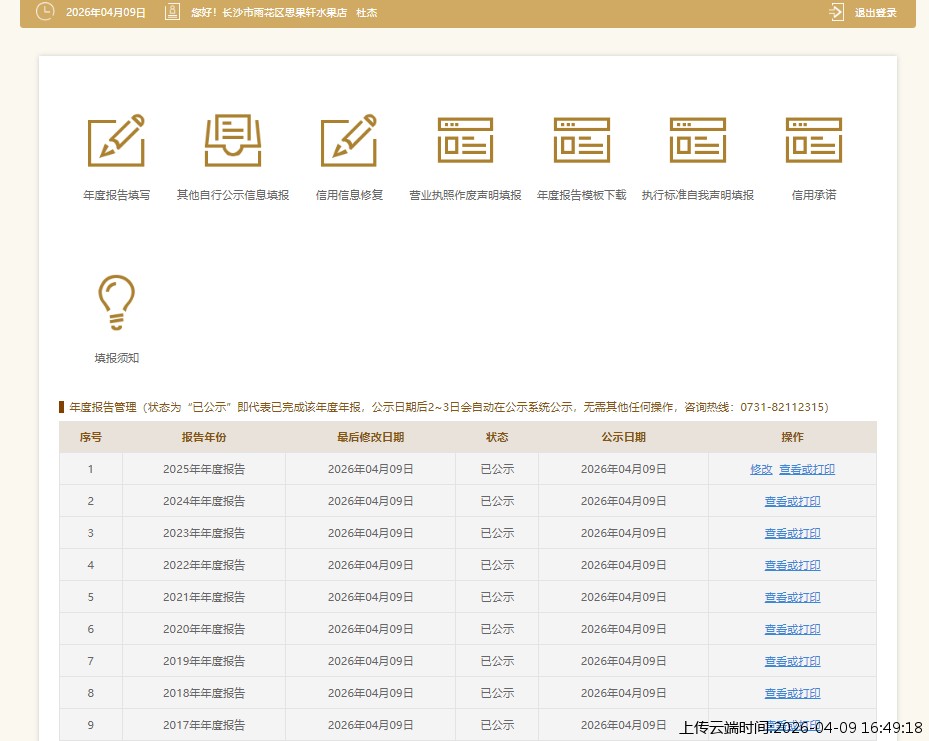929x741 pixels.
Task: Click the clock icon beside the date
Action: 46,12
